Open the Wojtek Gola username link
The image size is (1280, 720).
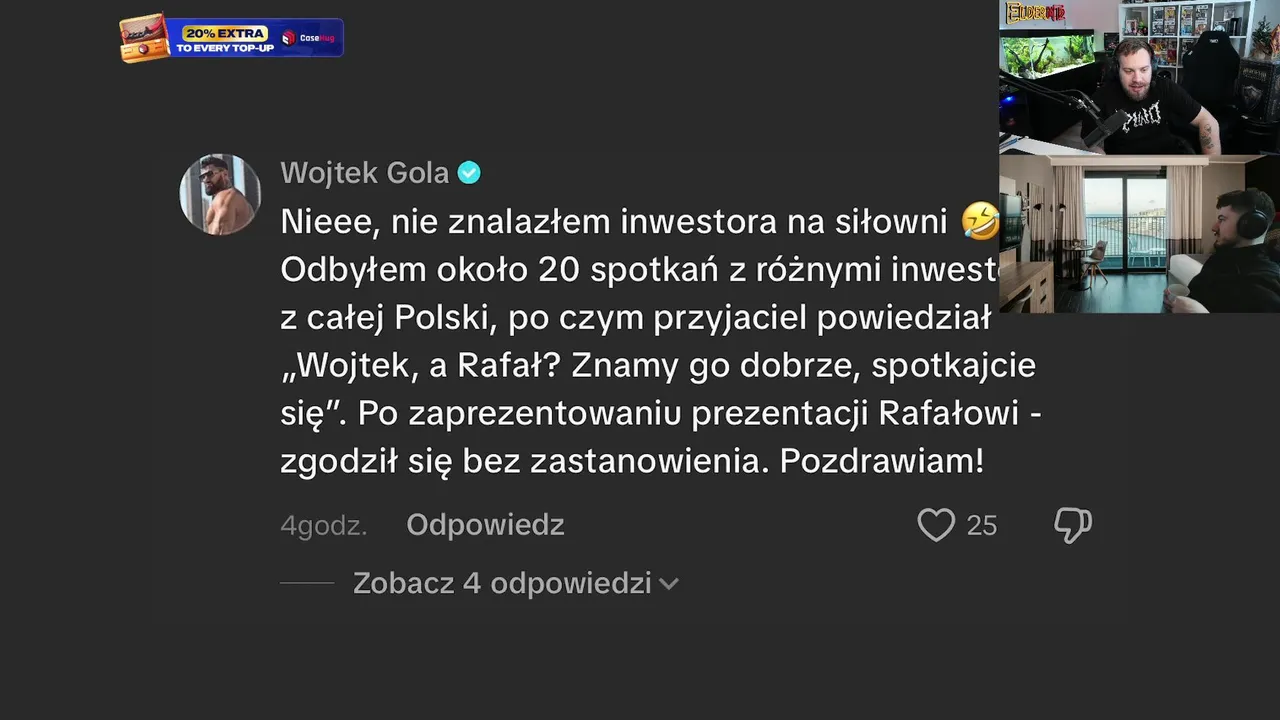(364, 173)
